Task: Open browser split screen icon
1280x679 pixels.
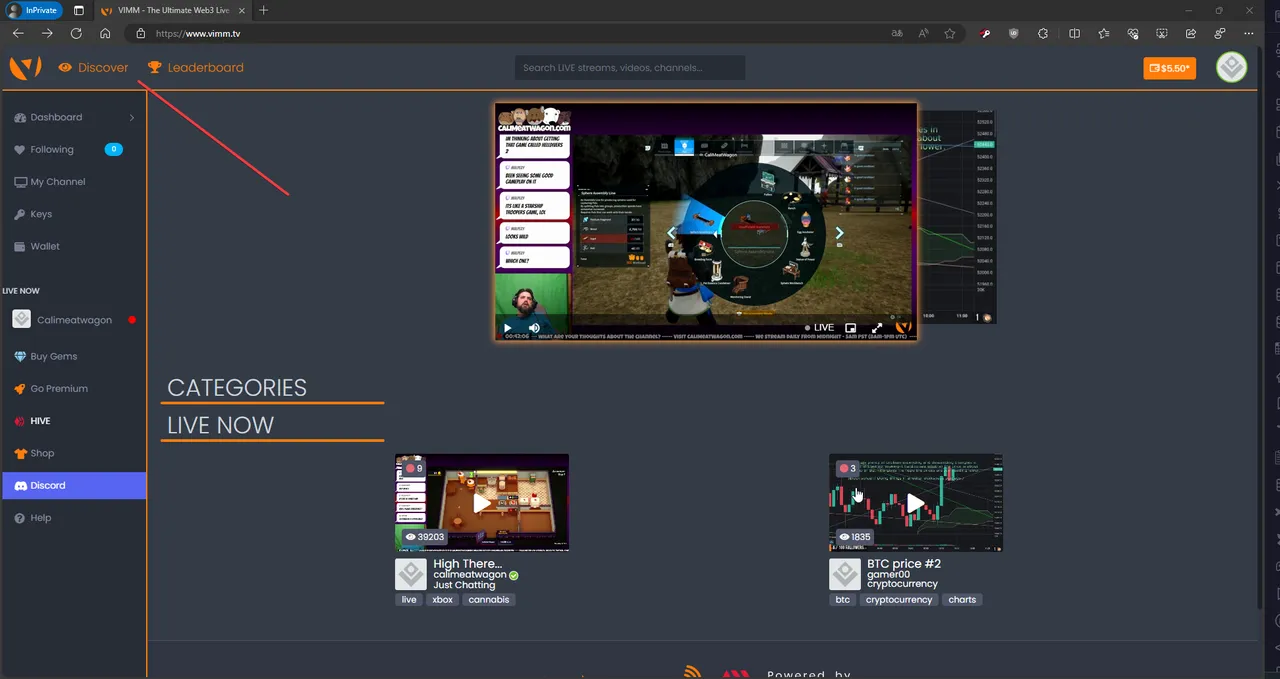Action: pos(1075,33)
